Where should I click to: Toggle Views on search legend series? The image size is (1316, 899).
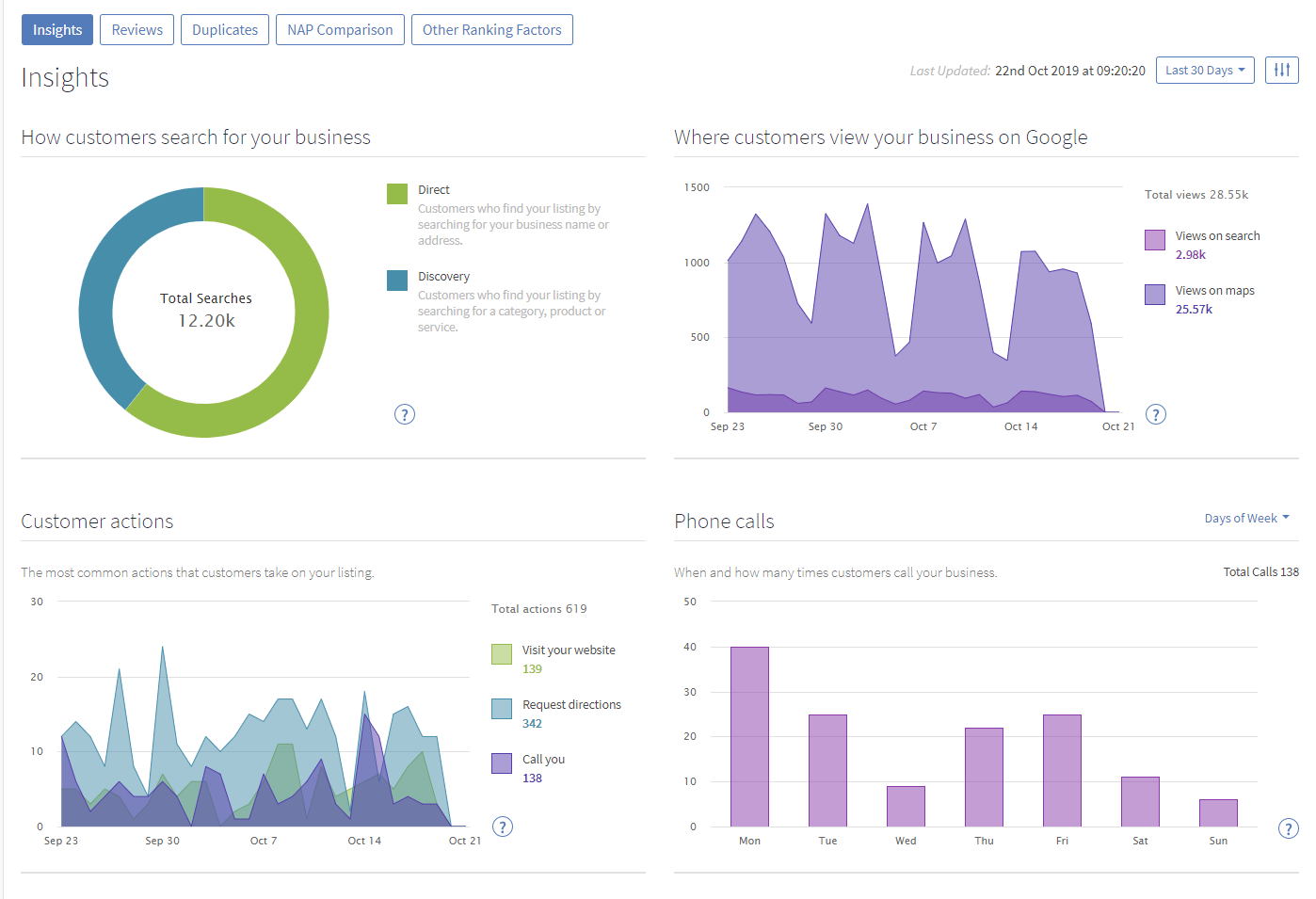[1155, 240]
